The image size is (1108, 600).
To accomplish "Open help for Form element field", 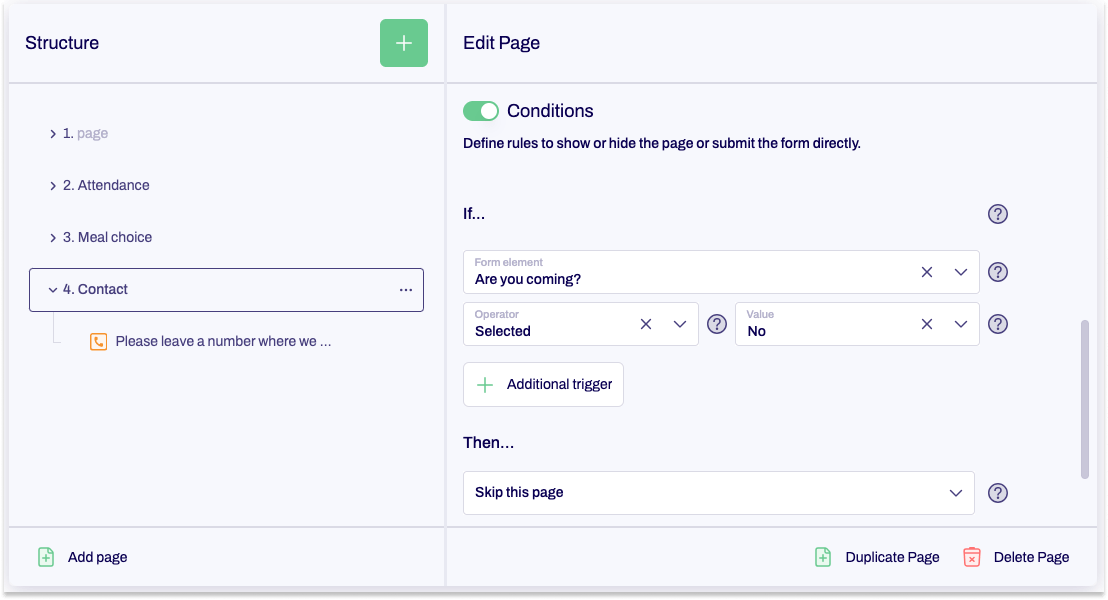I will click(997, 272).
